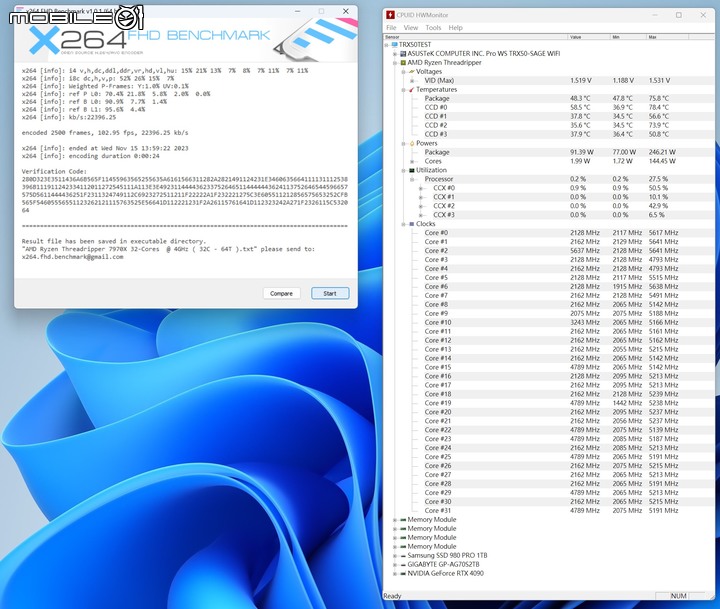
Task: Collapse the Temperatures section
Action: [404, 90]
